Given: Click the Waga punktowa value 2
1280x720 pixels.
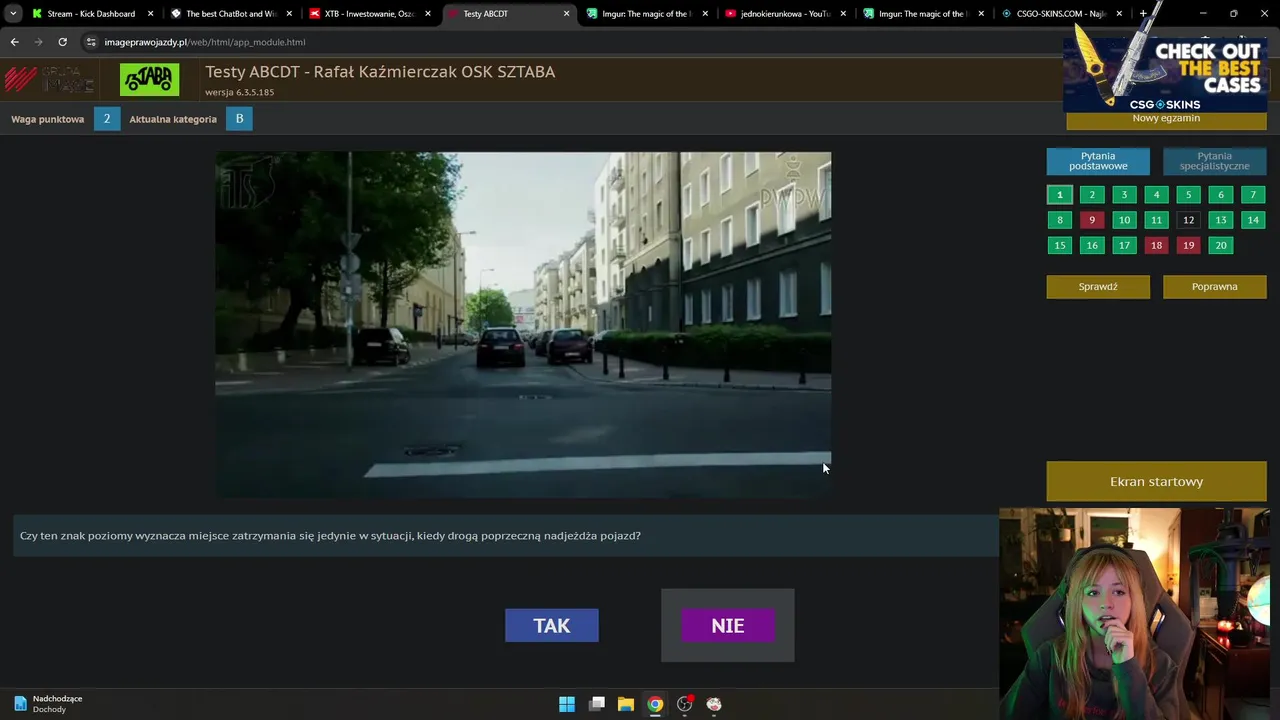Looking at the screenshot, I should coord(107,119).
